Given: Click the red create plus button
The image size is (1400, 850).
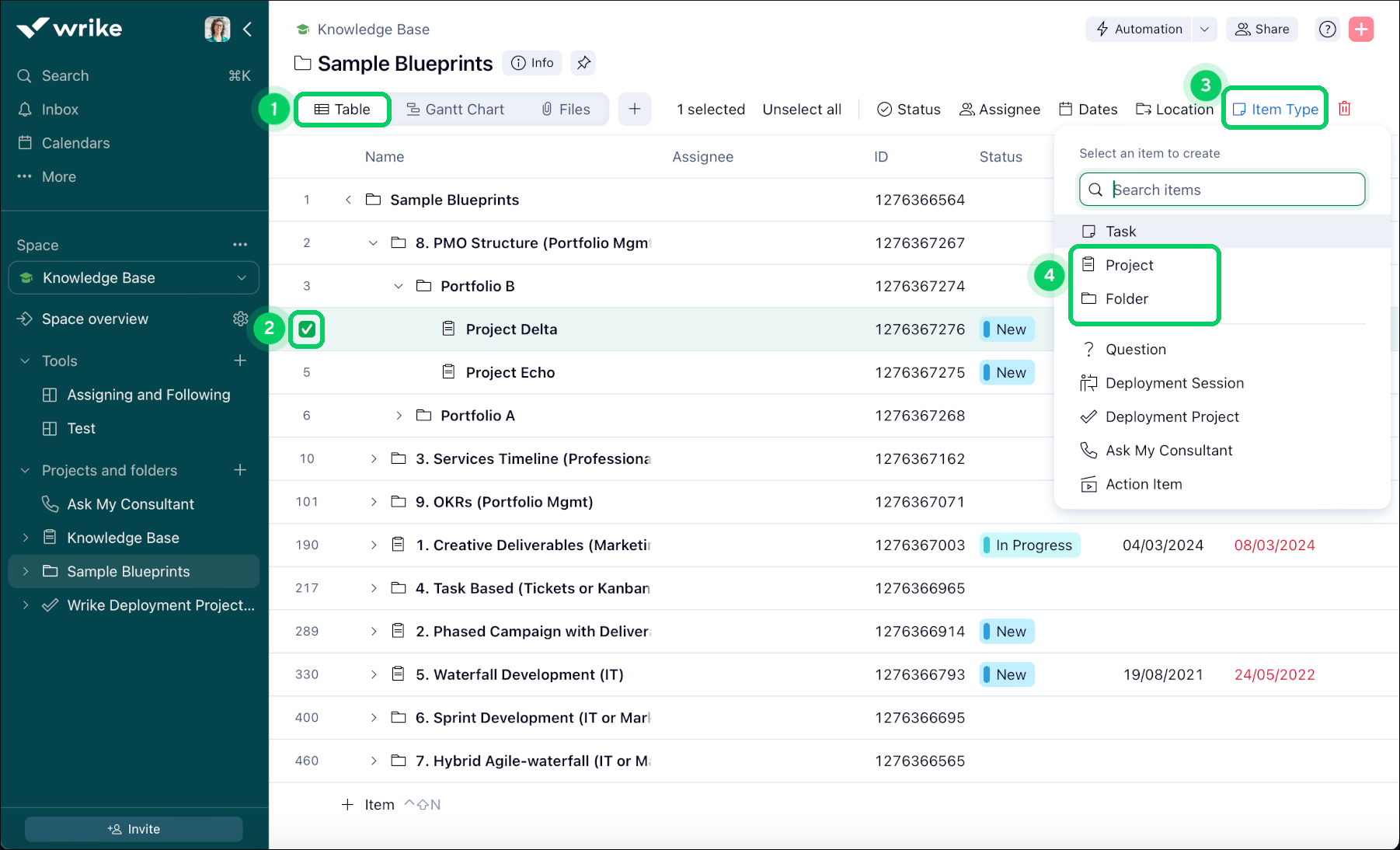Looking at the screenshot, I should pos(1361,30).
